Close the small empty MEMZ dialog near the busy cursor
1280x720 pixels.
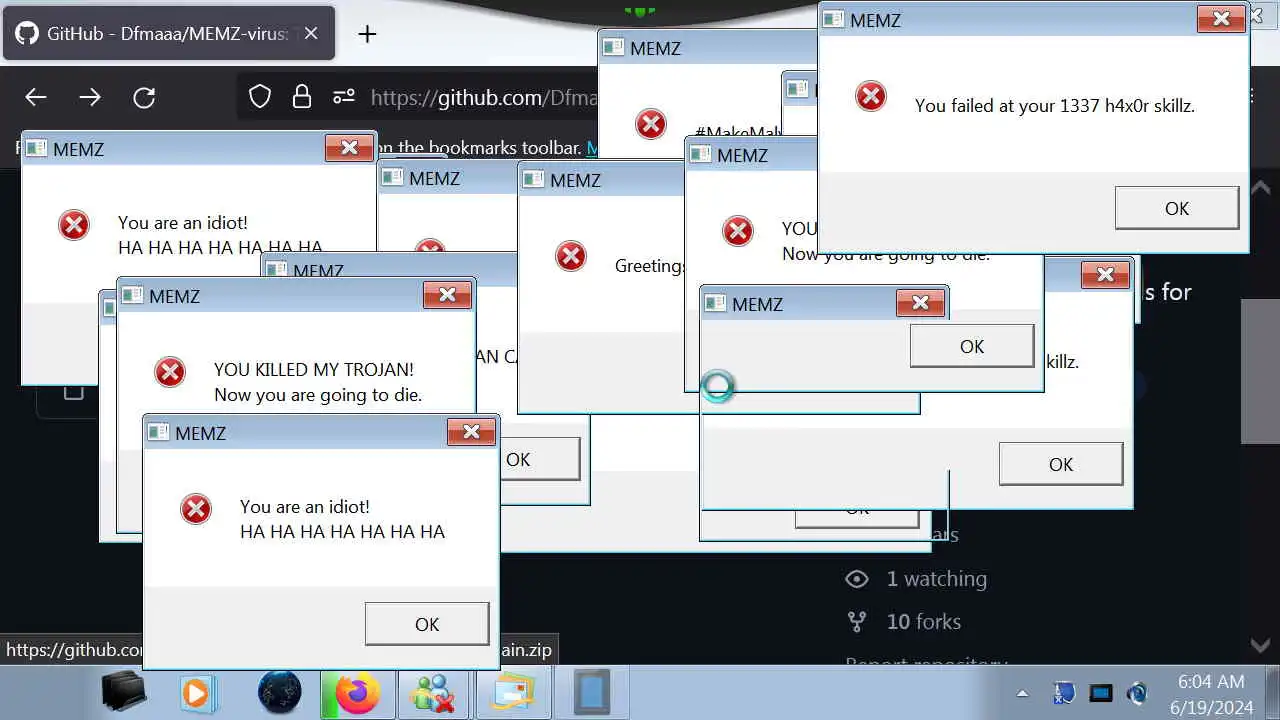[920, 302]
